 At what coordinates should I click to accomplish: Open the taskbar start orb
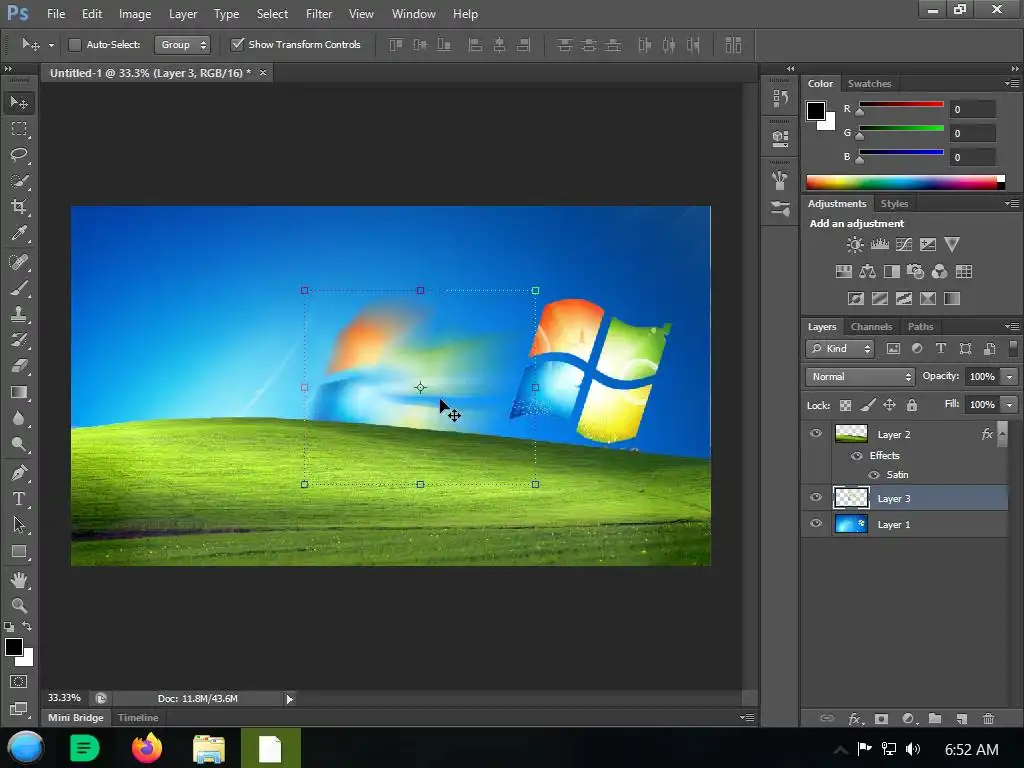pyautogui.click(x=26, y=748)
